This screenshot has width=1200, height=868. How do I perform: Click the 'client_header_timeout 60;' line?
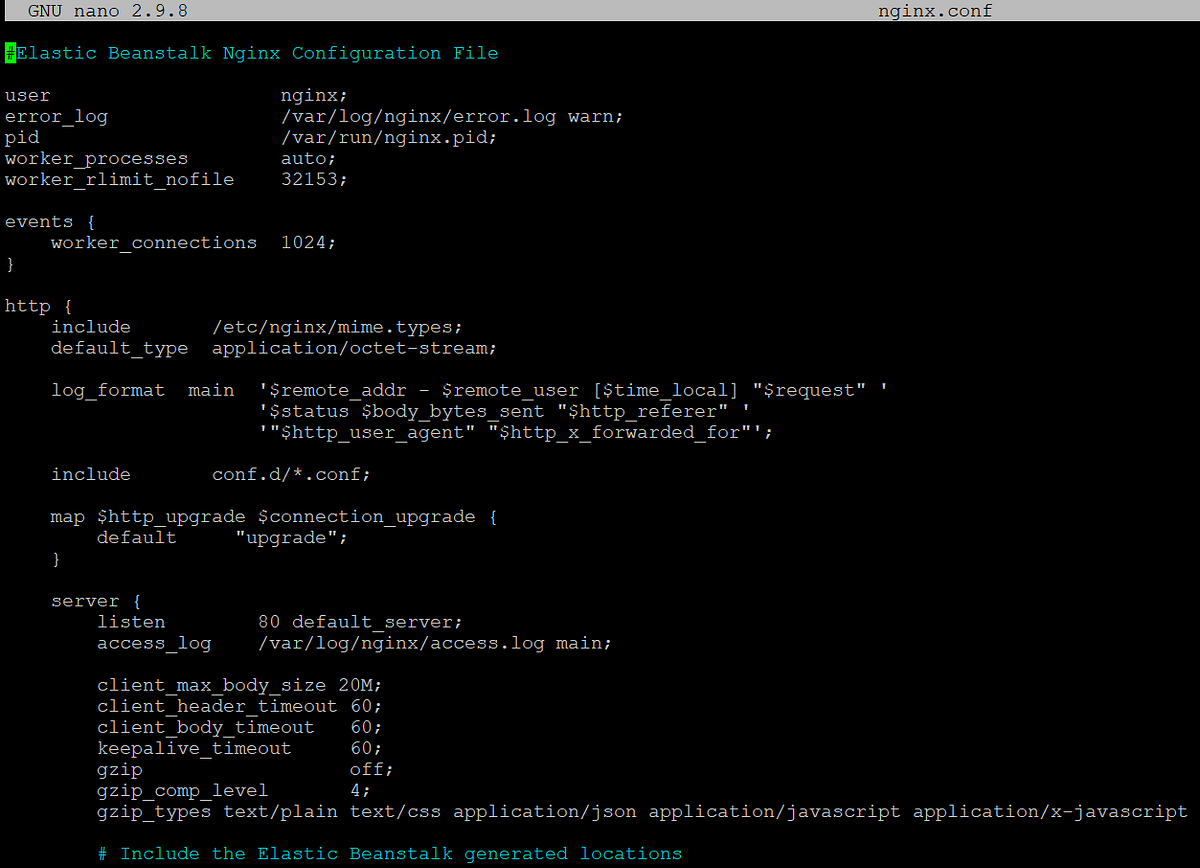[240, 706]
